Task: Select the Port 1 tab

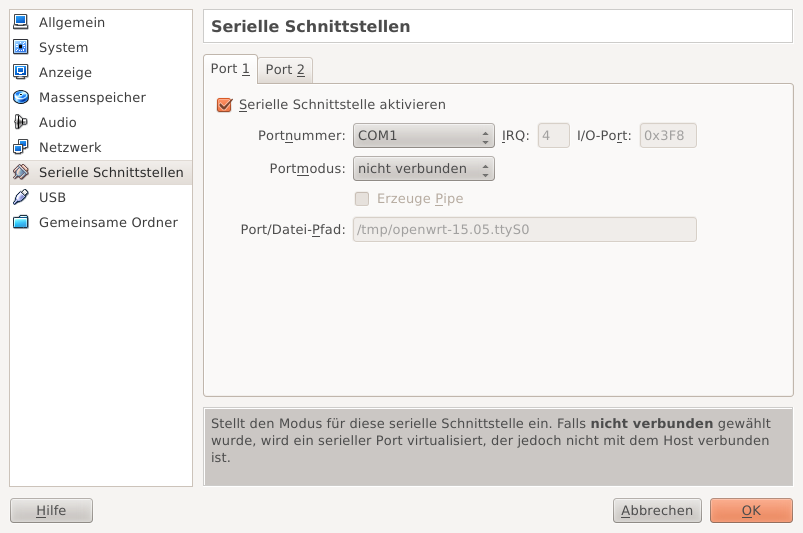Action: coord(230,69)
